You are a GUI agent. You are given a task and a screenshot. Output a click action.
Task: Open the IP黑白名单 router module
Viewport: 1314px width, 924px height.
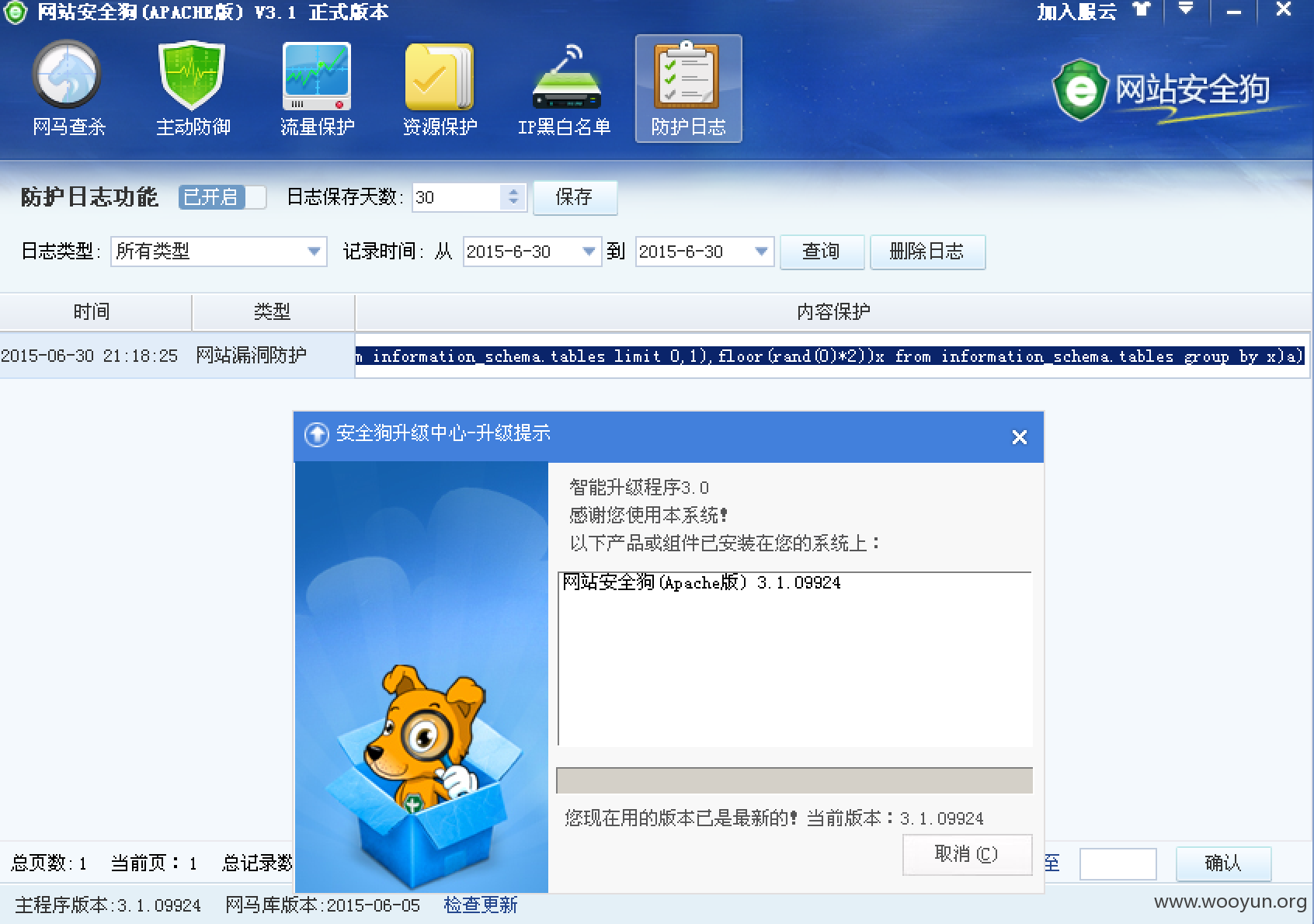565,89
